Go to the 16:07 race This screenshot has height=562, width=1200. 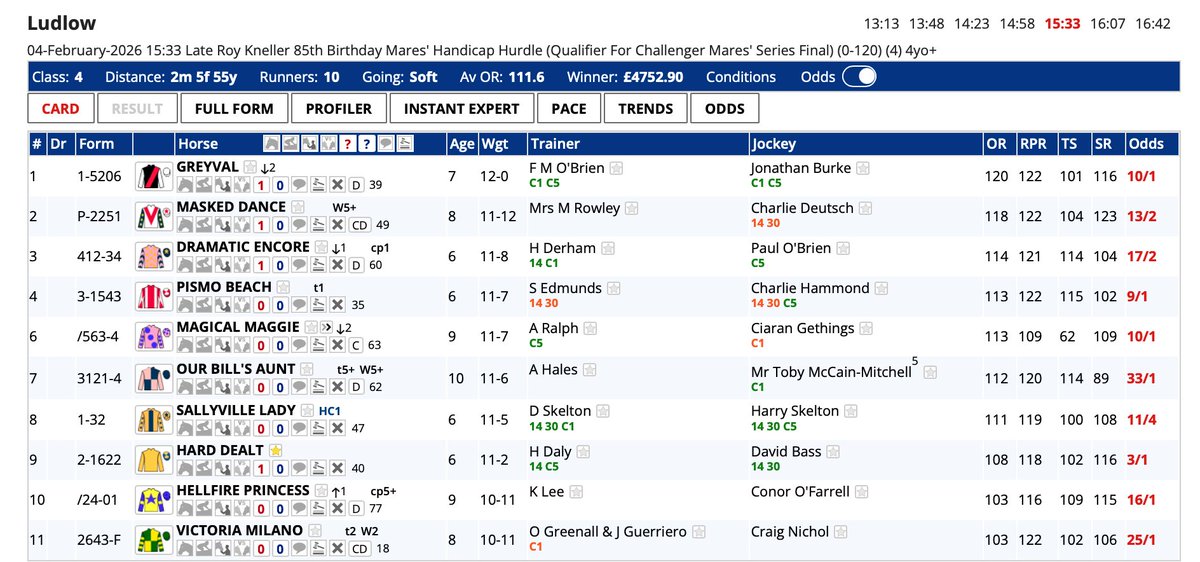click(1107, 23)
